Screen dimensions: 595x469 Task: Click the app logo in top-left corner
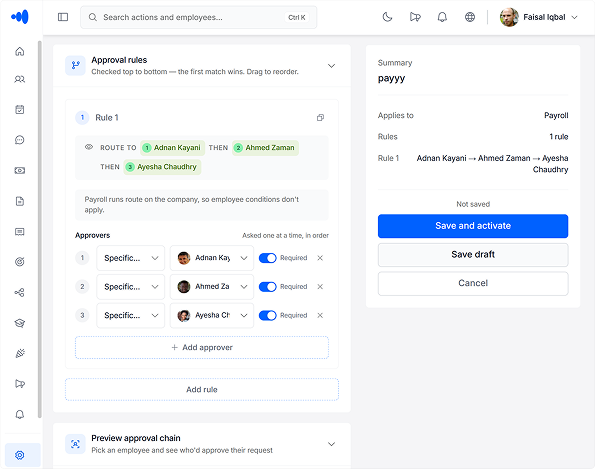click(20, 17)
